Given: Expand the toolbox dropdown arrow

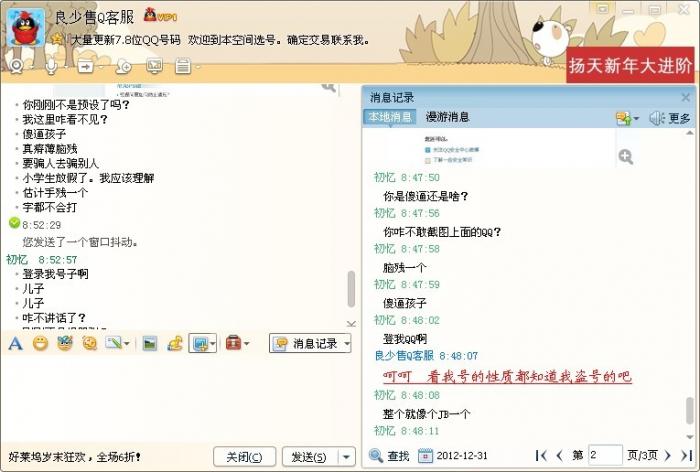Looking at the screenshot, I should coord(246,343).
